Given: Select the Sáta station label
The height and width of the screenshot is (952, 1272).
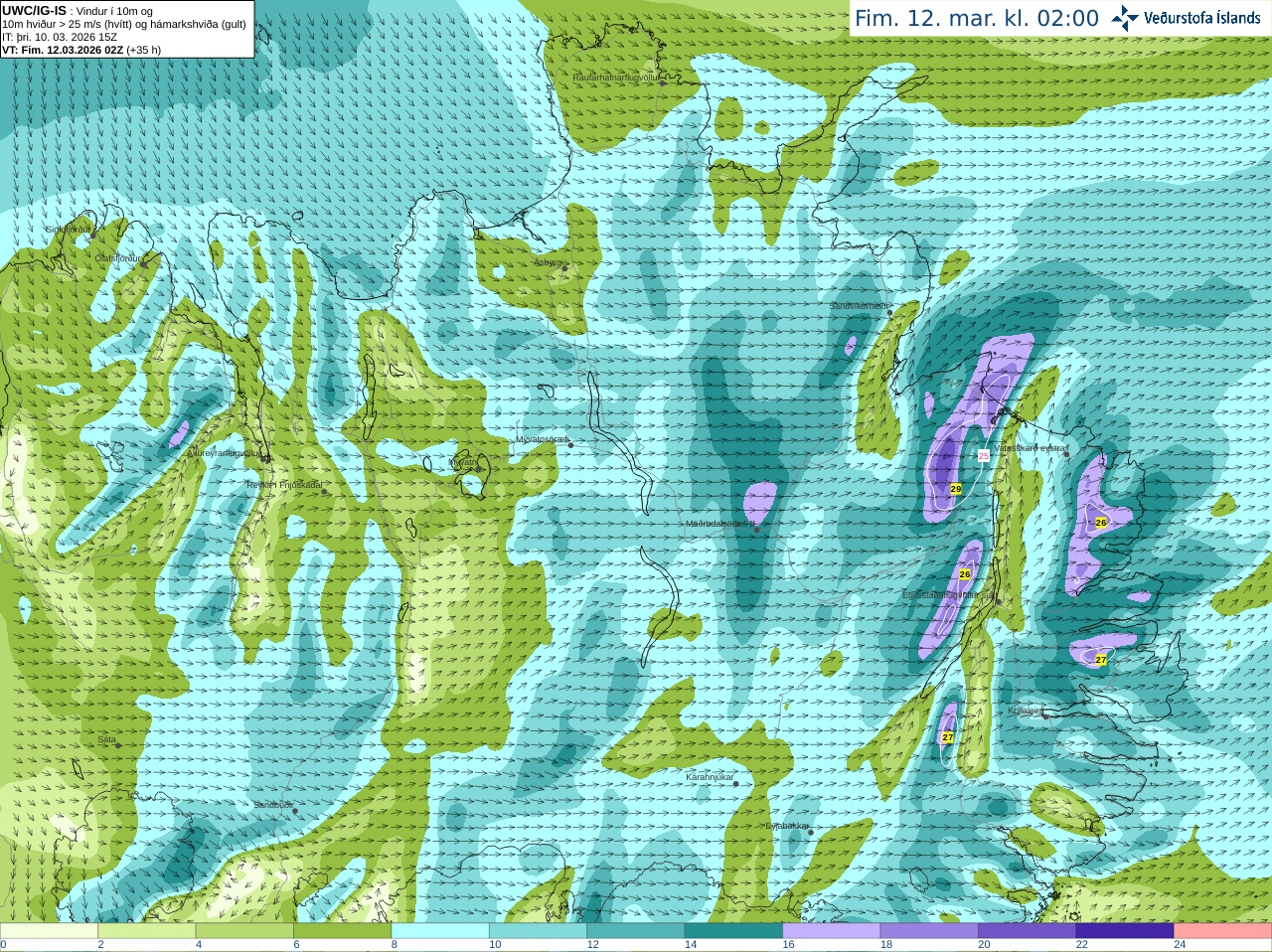Looking at the screenshot, I should pos(106,739).
